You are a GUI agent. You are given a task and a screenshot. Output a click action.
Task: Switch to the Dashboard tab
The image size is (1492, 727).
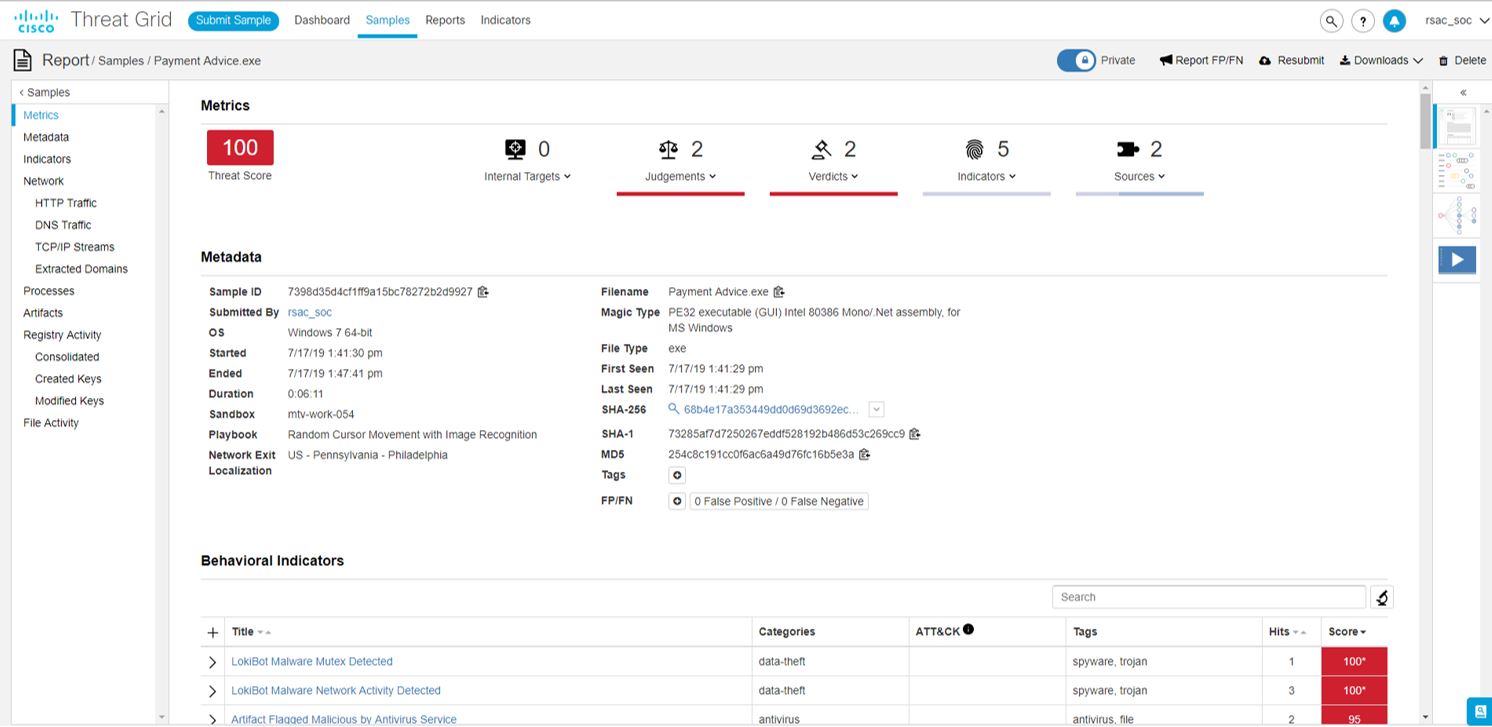[322, 20]
